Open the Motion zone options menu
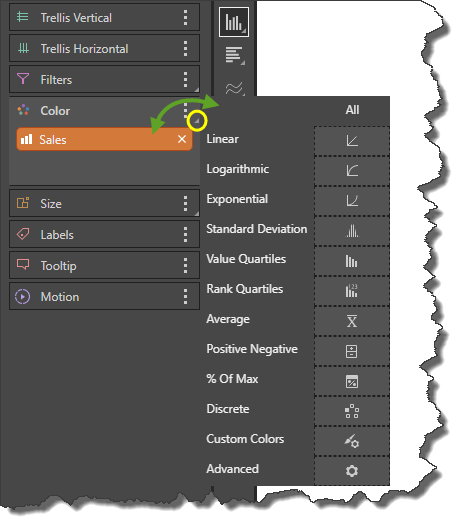The image size is (465, 532). 185,297
